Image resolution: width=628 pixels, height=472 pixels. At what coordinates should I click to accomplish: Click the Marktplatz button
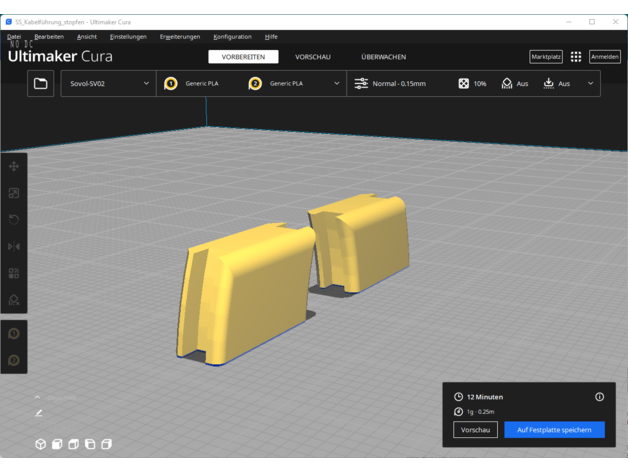pyautogui.click(x=546, y=57)
